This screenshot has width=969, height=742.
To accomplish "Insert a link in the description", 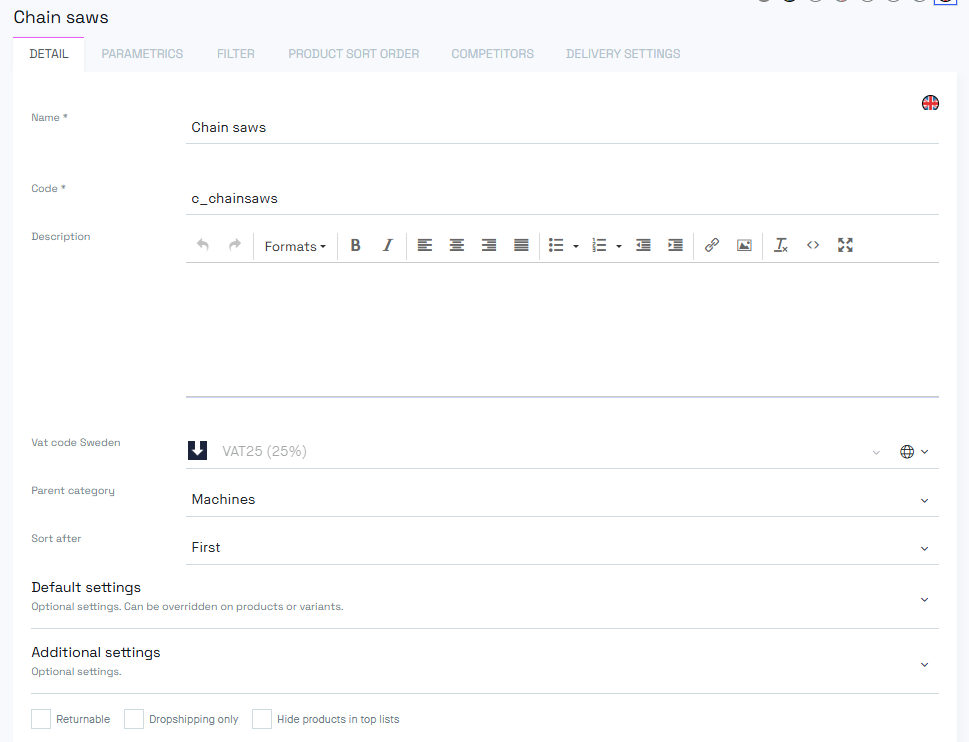I will click(712, 246).
